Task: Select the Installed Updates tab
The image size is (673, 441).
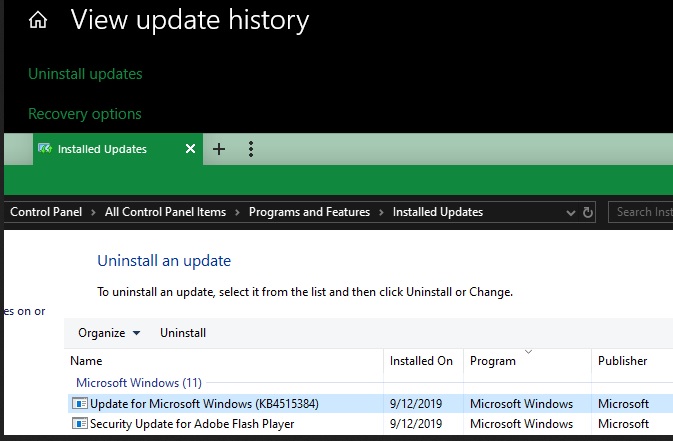Action: (x=118, y=149)
